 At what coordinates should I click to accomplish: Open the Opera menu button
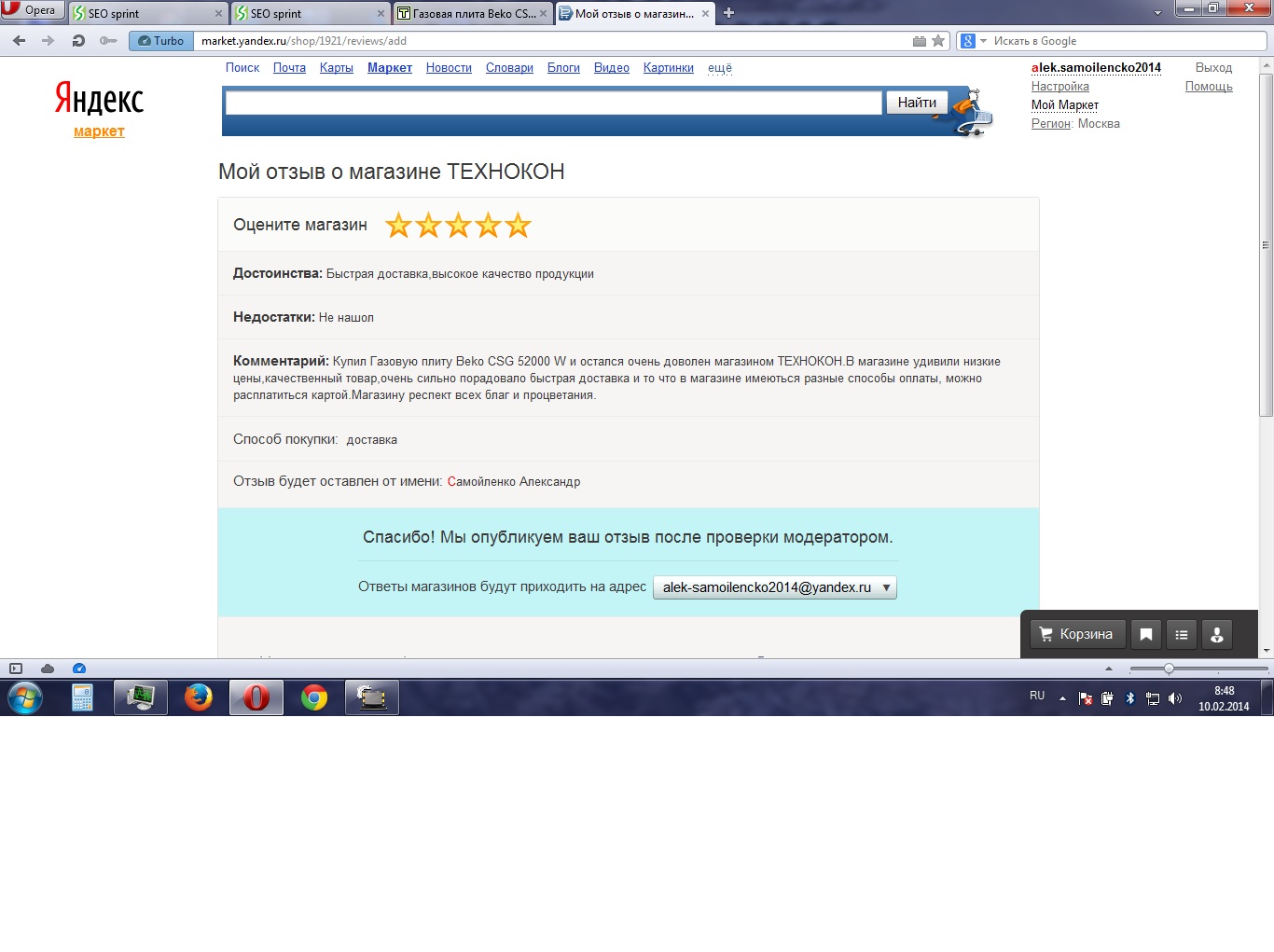pos(32,10)
